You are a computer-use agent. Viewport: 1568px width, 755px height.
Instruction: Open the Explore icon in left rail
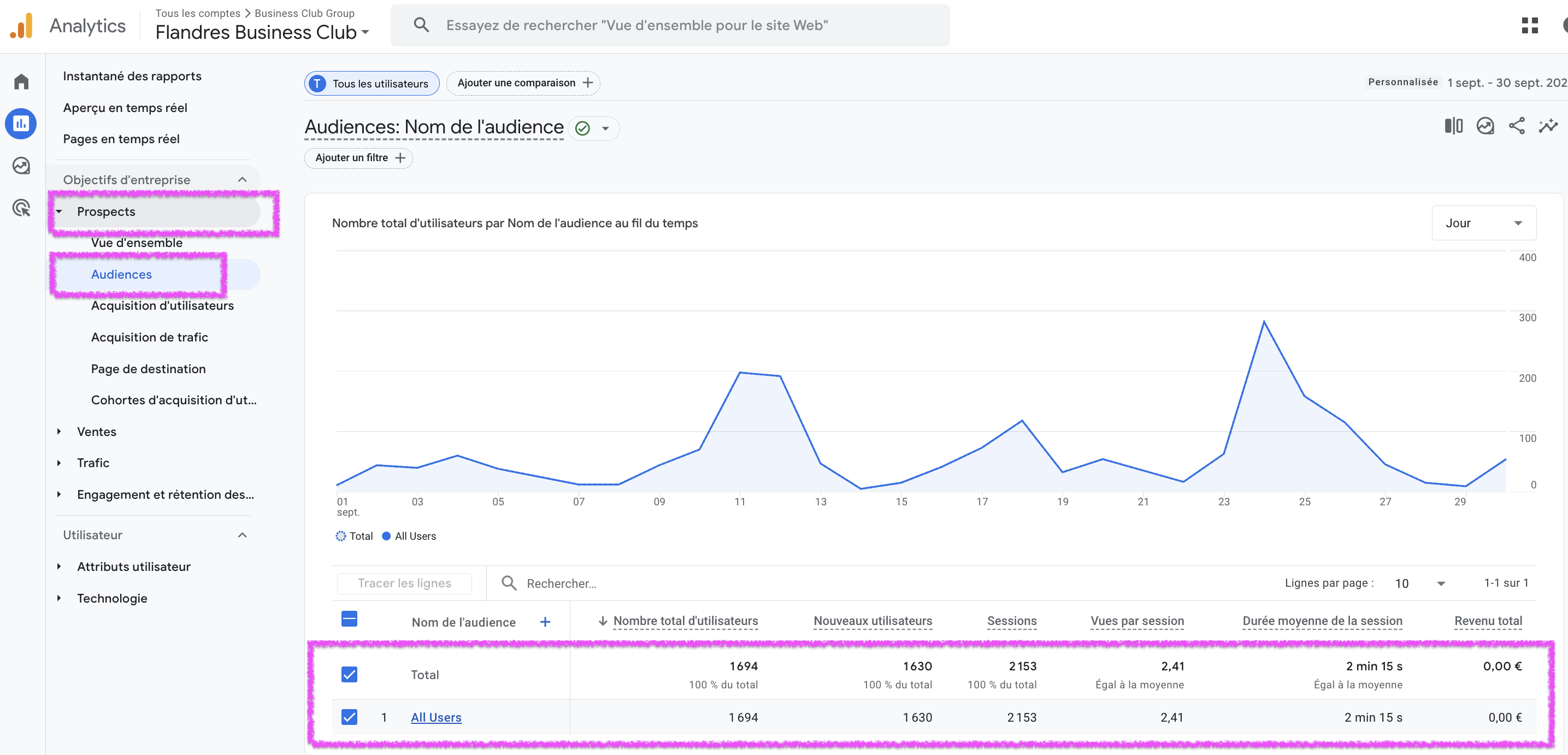tap(21, 166)
